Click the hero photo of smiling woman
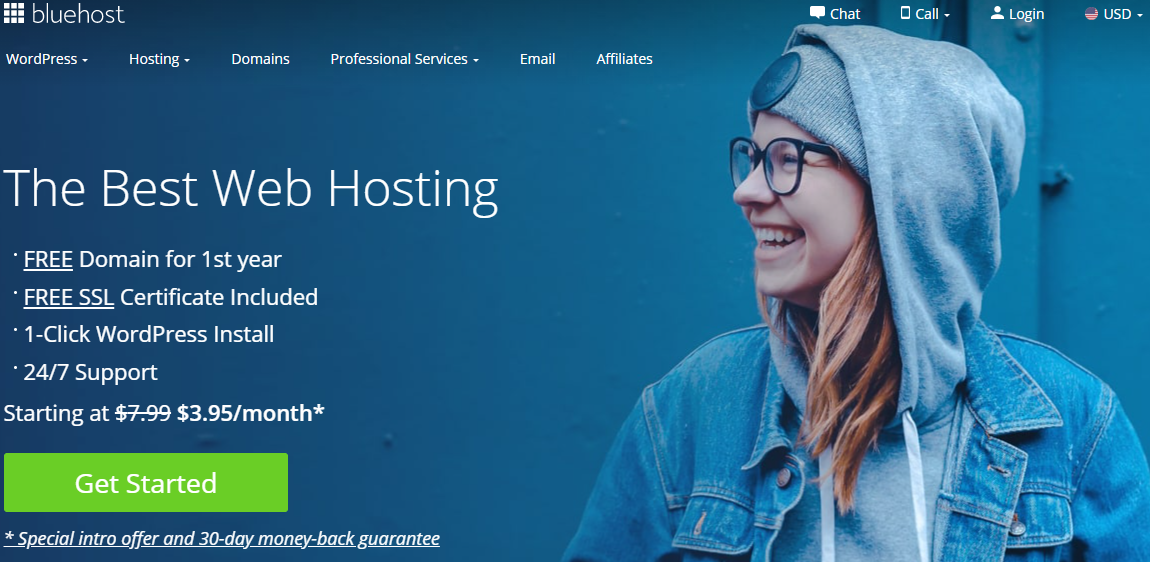Viewport: 1150px width, 562px height. click(858, 293)
